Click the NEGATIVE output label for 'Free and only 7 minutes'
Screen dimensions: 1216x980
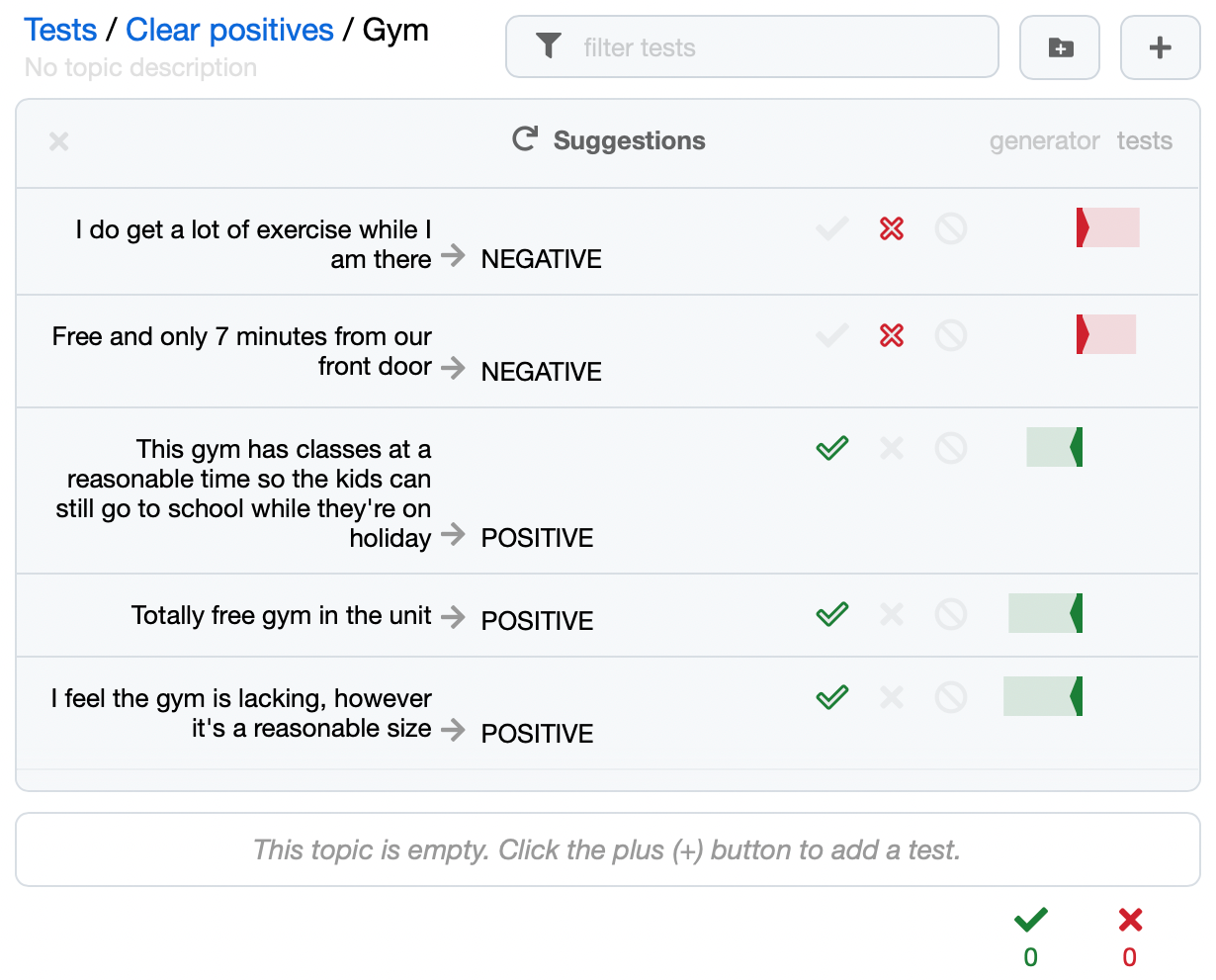point(541,372)
